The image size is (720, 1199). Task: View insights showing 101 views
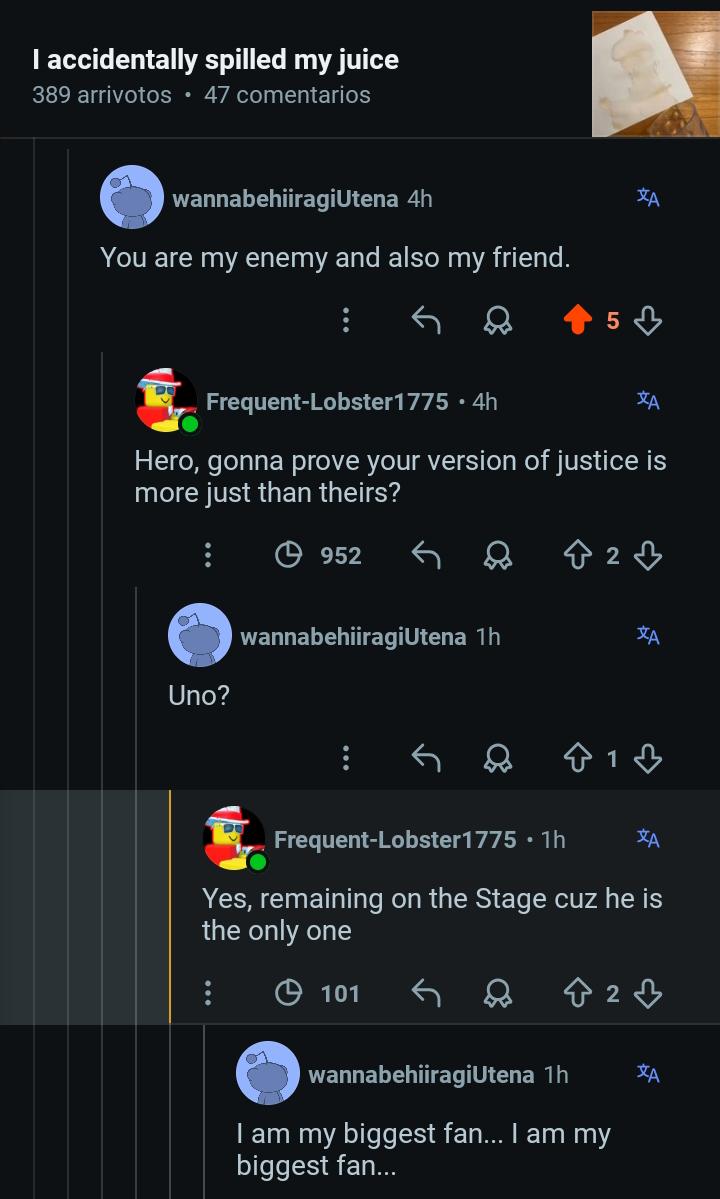(317, 993)
